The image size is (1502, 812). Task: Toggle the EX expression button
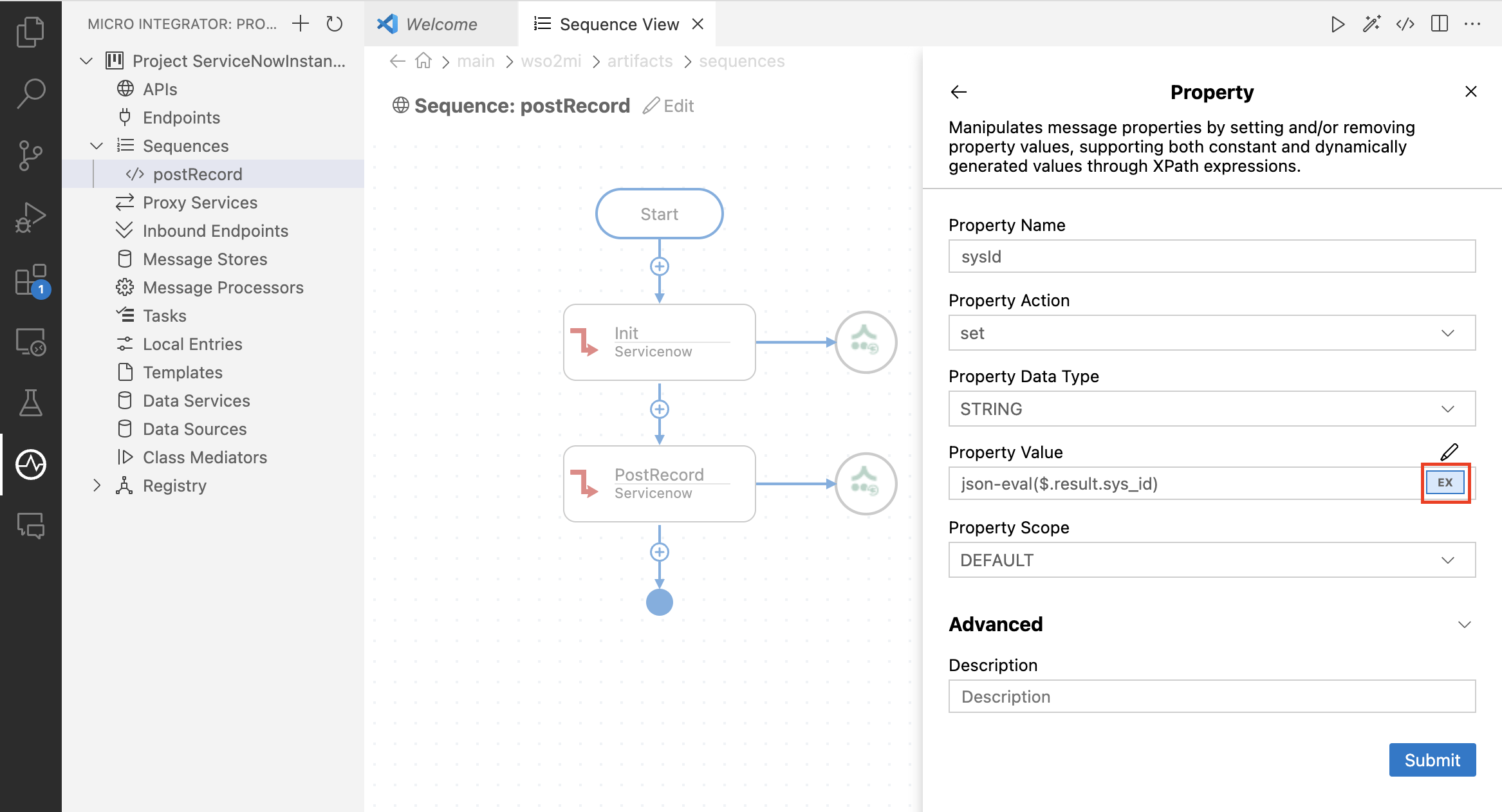coord(1445,483)
